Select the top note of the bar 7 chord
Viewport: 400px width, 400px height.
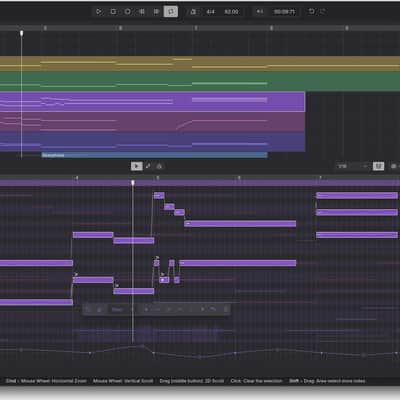click(x=357, y=195)
